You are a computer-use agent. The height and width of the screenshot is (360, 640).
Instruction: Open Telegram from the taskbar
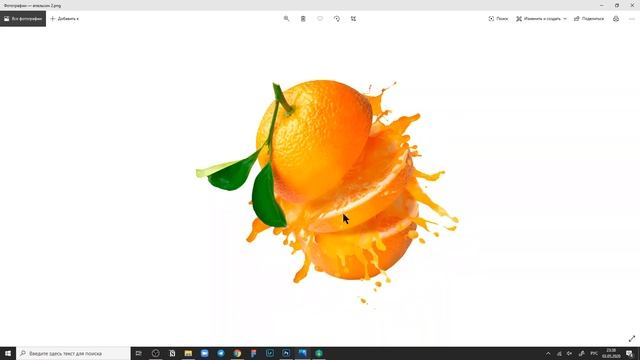[221, 353]
